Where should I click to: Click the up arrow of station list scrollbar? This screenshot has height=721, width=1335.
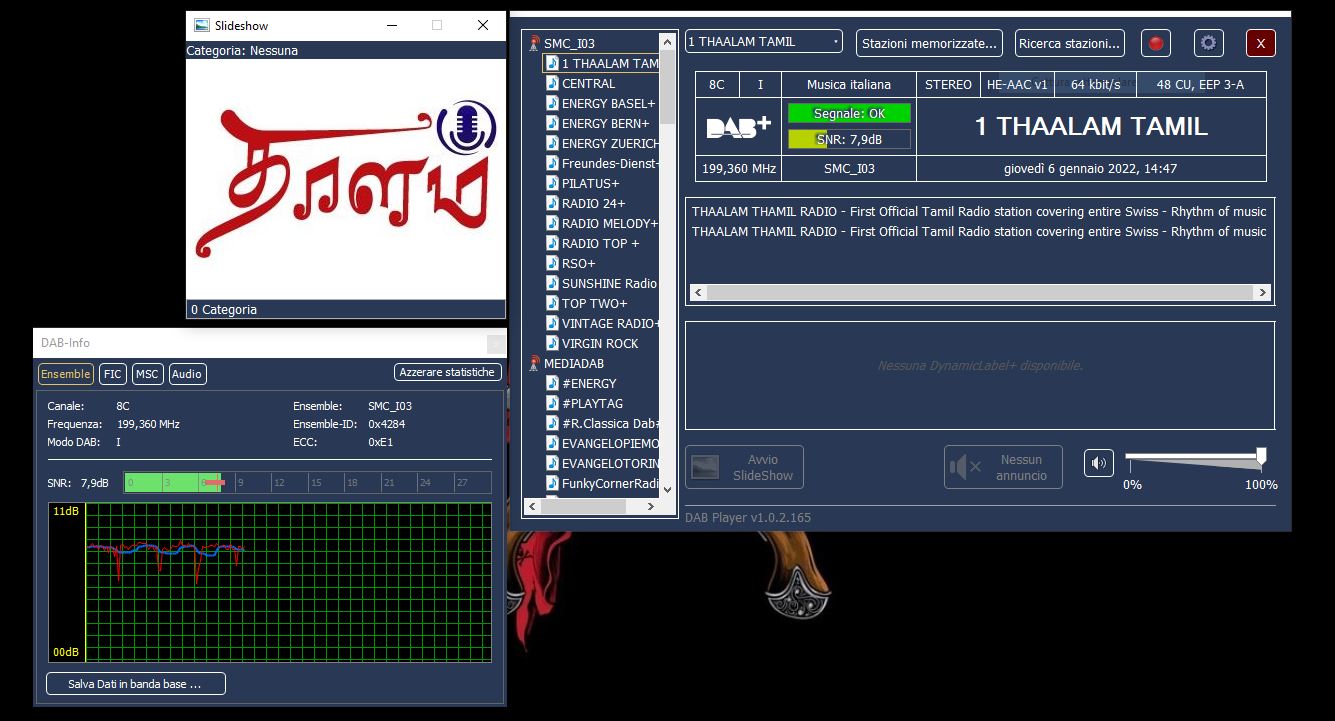(668, 40)
